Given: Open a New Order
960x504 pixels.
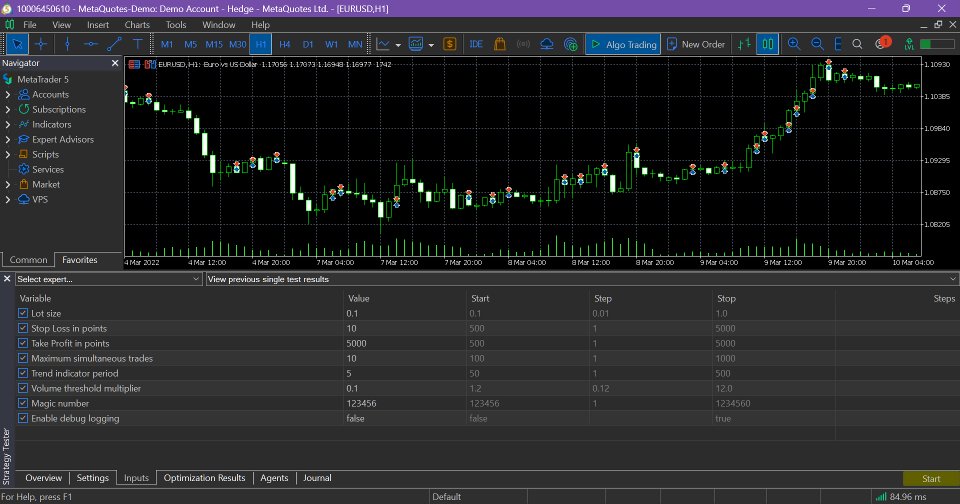Looking at the screenshot, I should [696, 44].
